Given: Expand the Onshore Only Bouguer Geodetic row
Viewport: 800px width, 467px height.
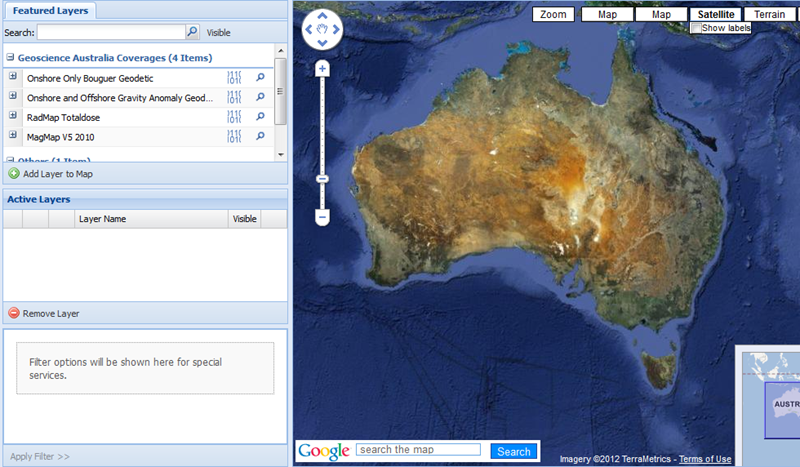Looking at the screenshot, I should pos(13,78).
